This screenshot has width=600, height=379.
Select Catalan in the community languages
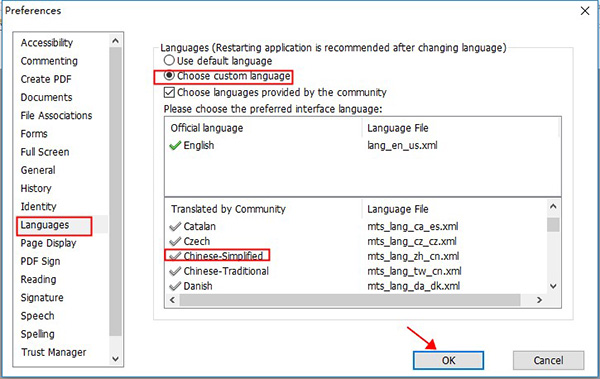(x=200, y=226)
